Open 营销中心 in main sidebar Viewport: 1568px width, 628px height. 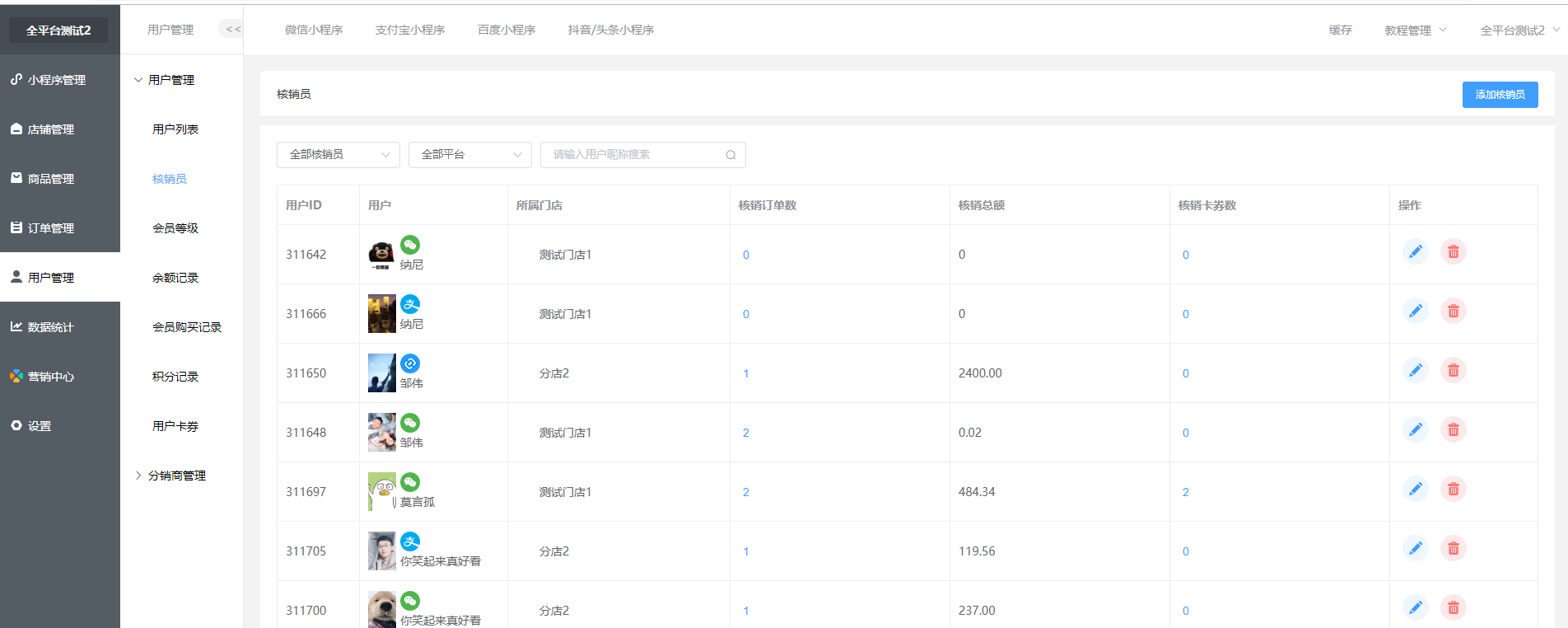(x=60, y=377)
